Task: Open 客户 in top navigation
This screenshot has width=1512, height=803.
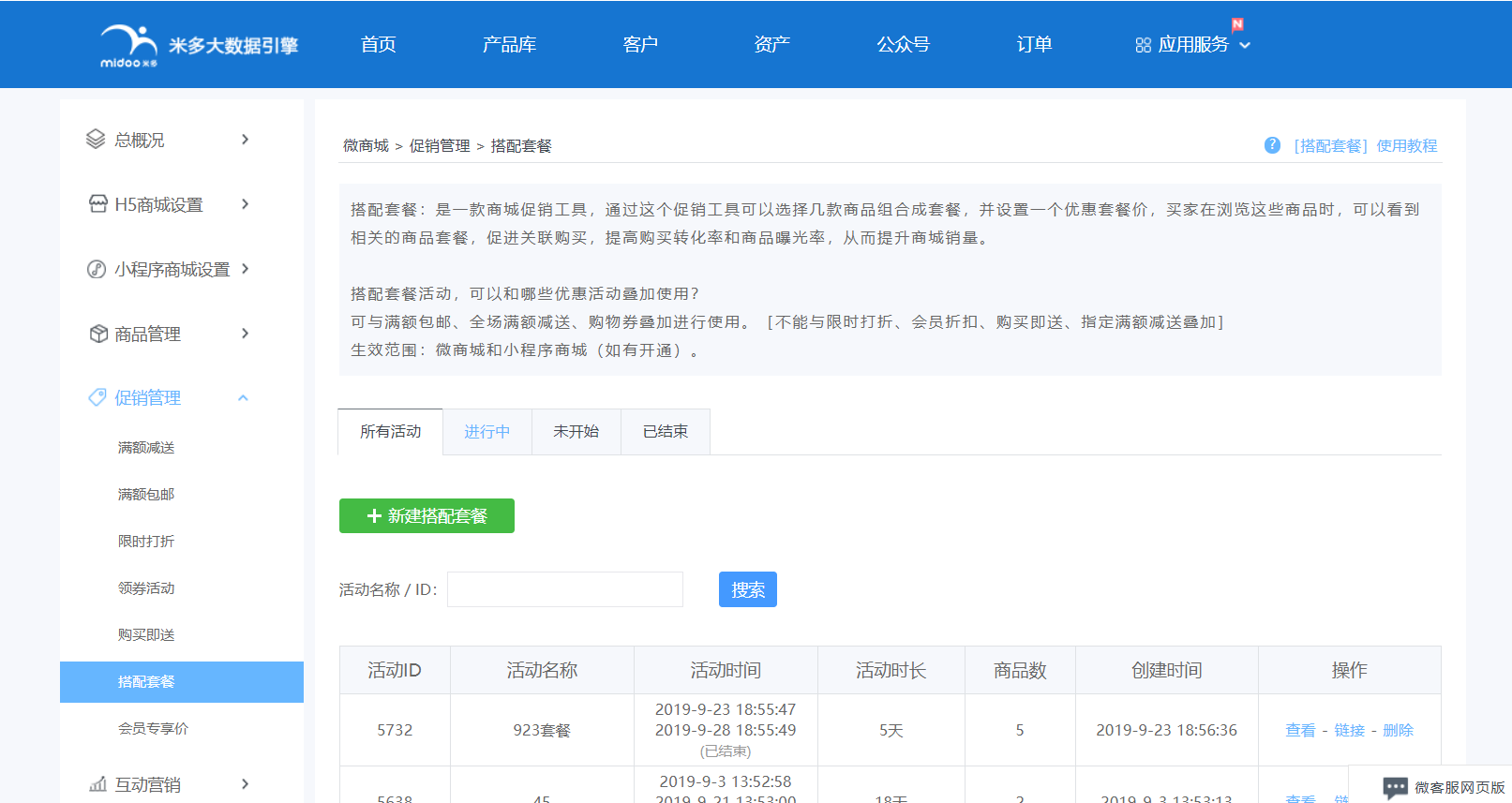Action: pyautogui.click(x=640, y=44)
